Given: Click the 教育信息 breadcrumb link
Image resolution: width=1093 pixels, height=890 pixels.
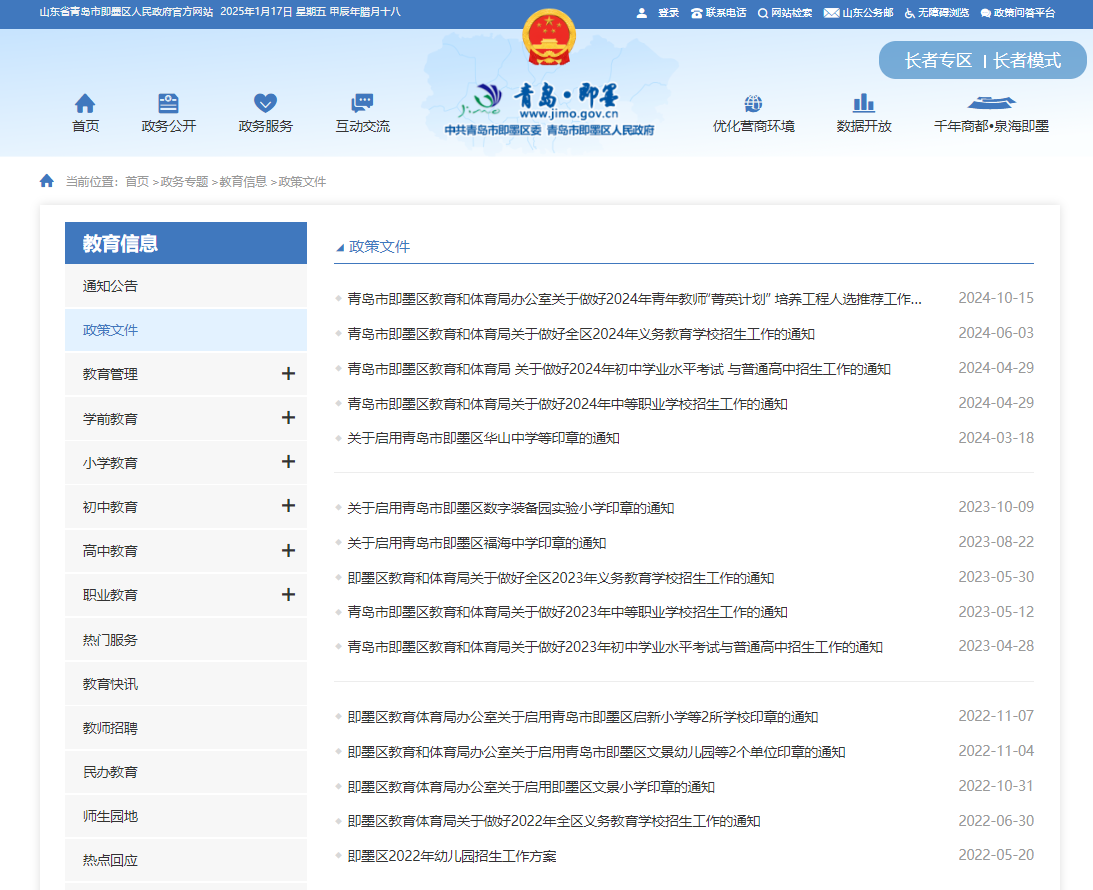Looking at the screenshot, I should (x=243, y=181).
